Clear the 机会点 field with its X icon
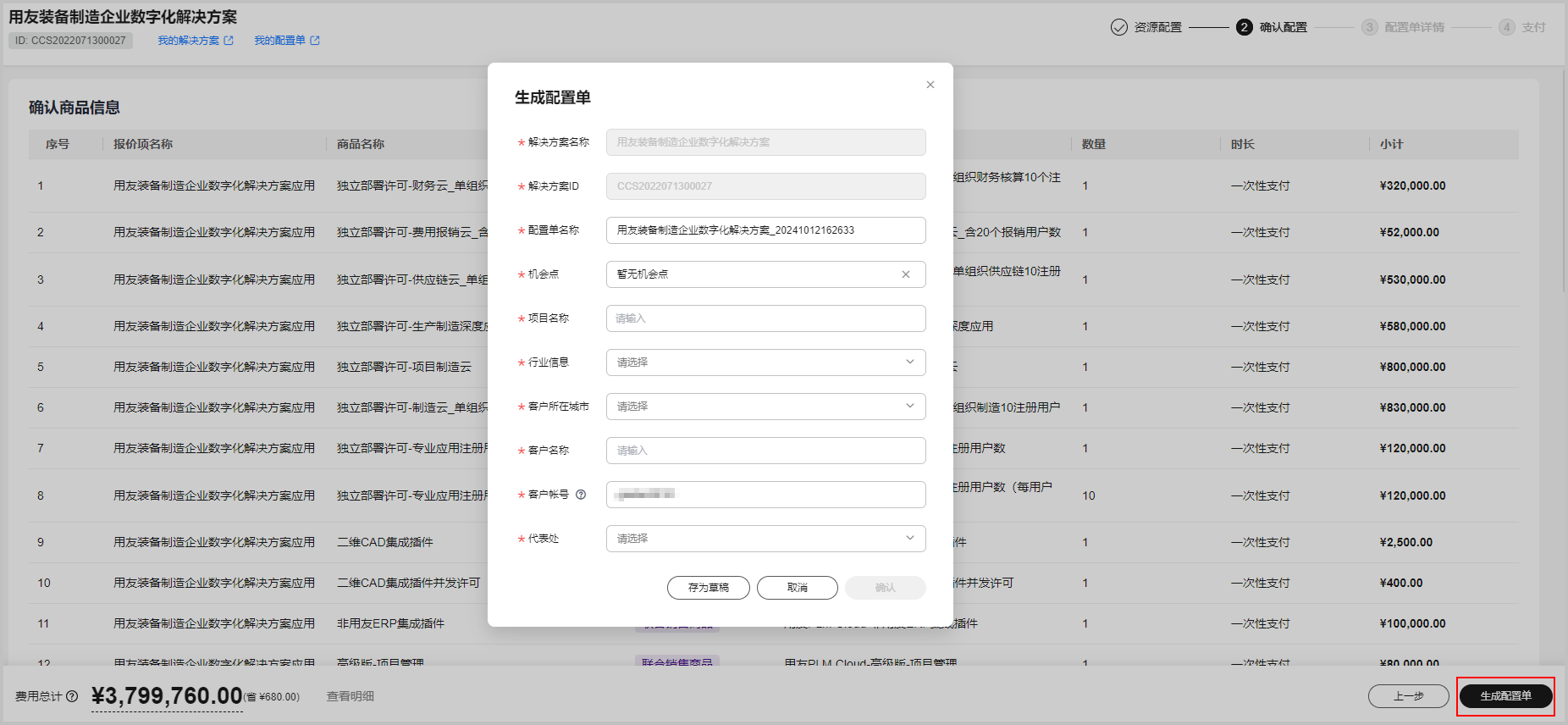Image resolution: width=1568 pixels, height=725 pixels. 906,274
